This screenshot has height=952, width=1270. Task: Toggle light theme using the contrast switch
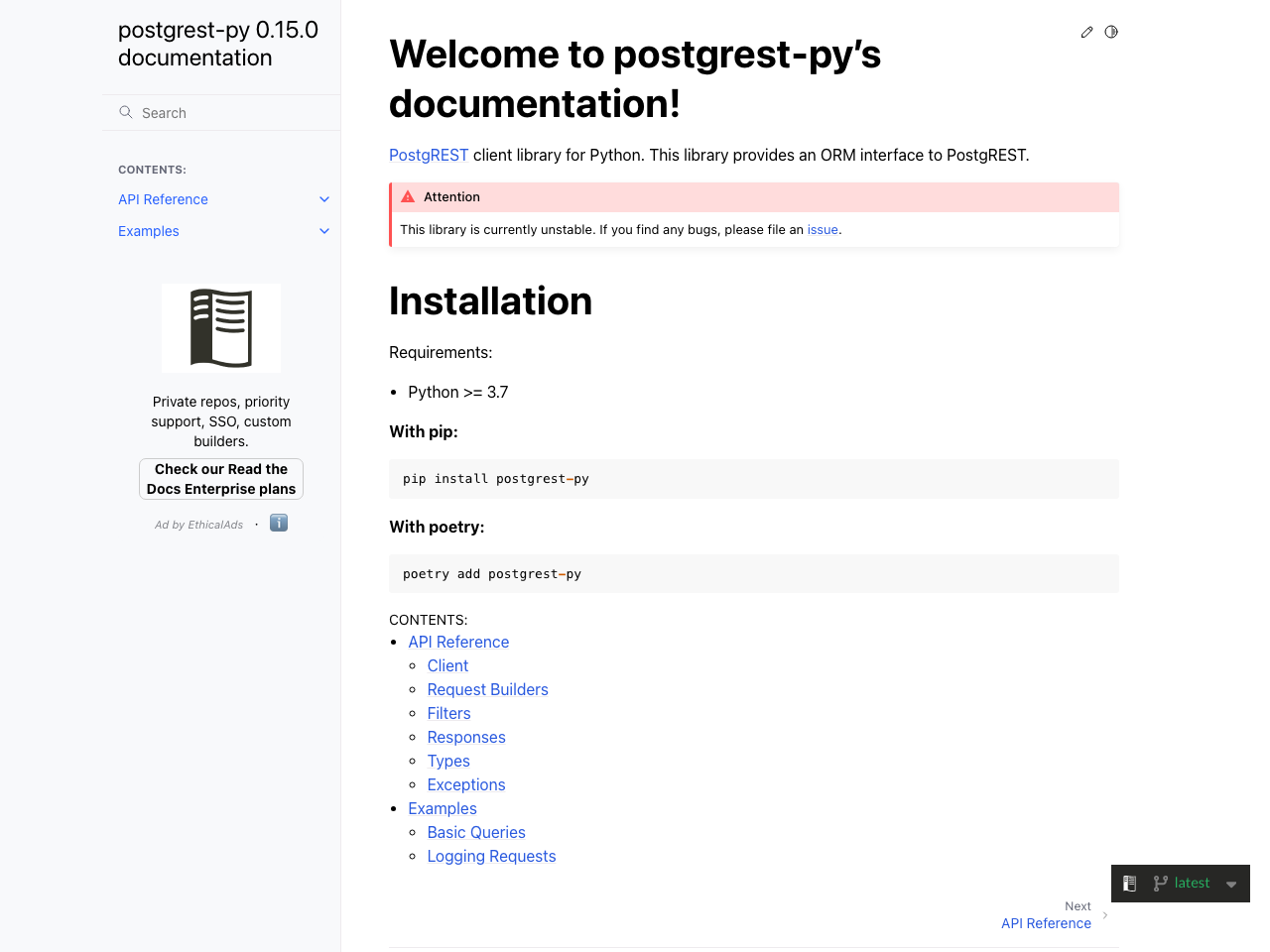click(1111, 32)
